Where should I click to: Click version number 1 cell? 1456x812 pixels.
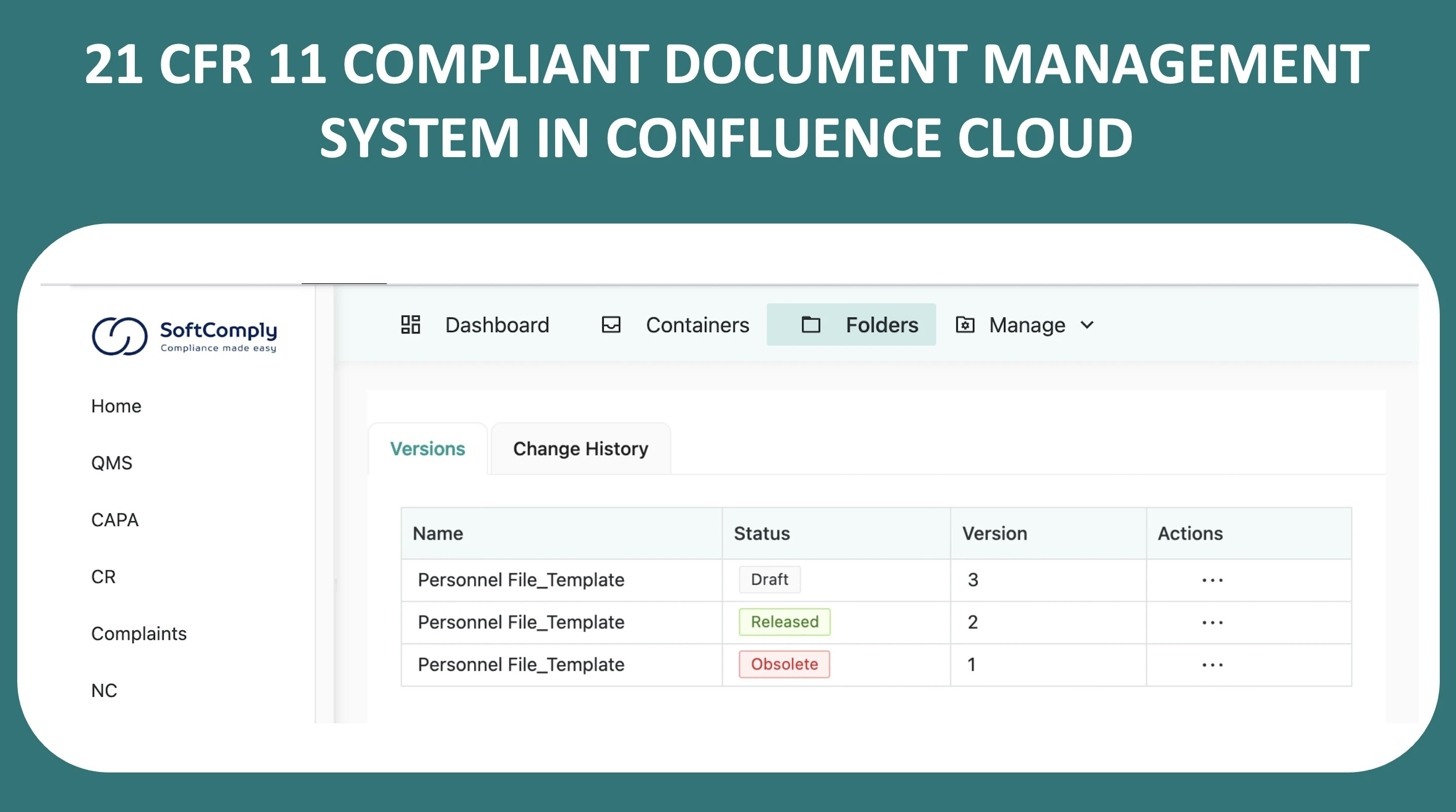tap(1048, 665)
